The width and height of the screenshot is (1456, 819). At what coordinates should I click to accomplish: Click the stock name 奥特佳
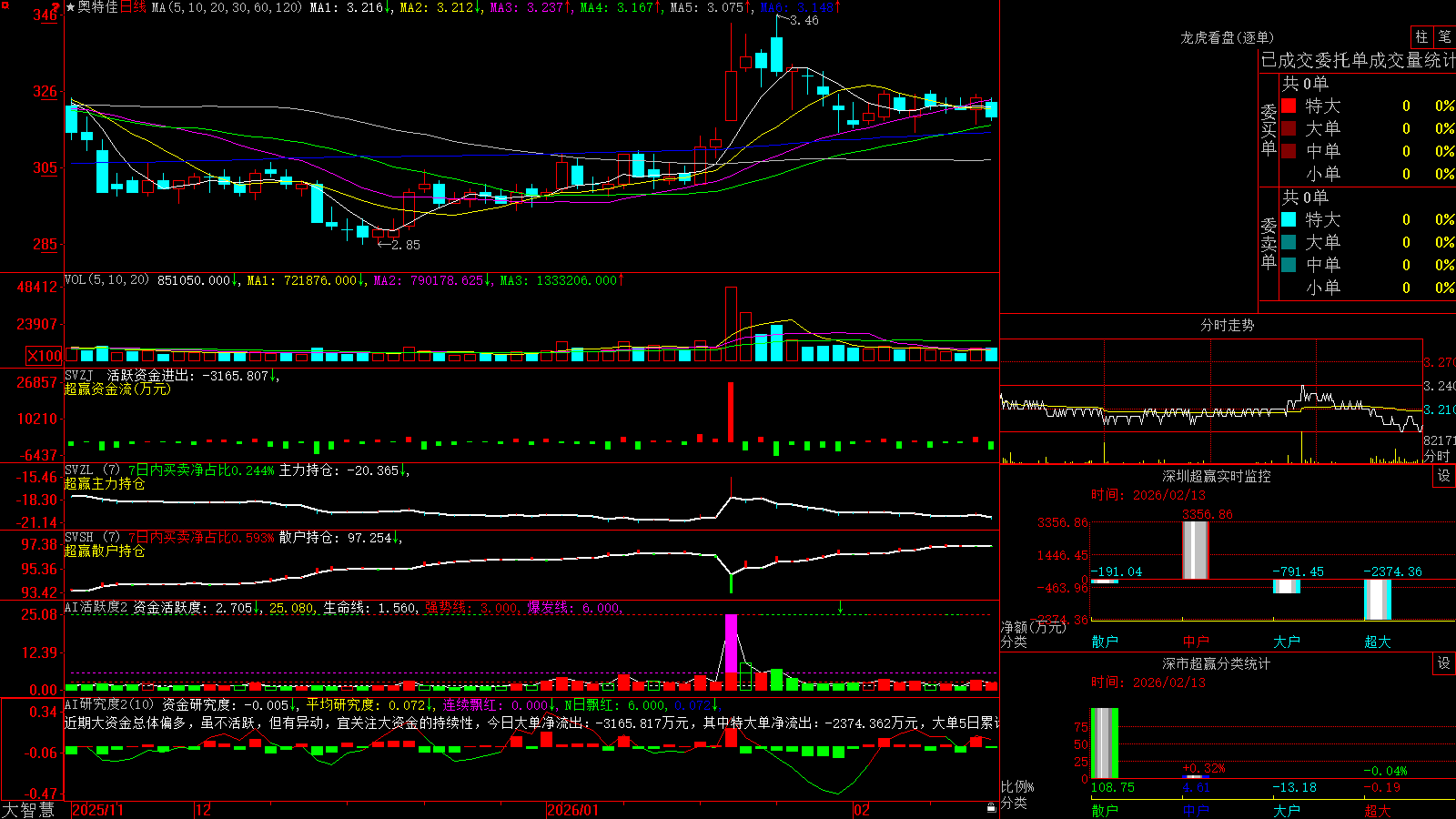pos(98,7)
